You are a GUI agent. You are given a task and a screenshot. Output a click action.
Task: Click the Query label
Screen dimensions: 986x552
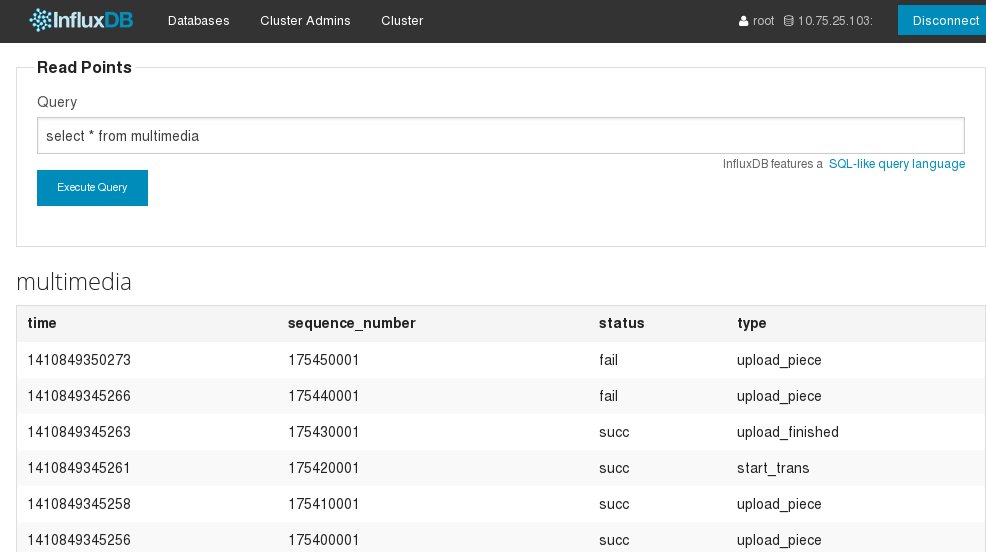click(57, 102)
